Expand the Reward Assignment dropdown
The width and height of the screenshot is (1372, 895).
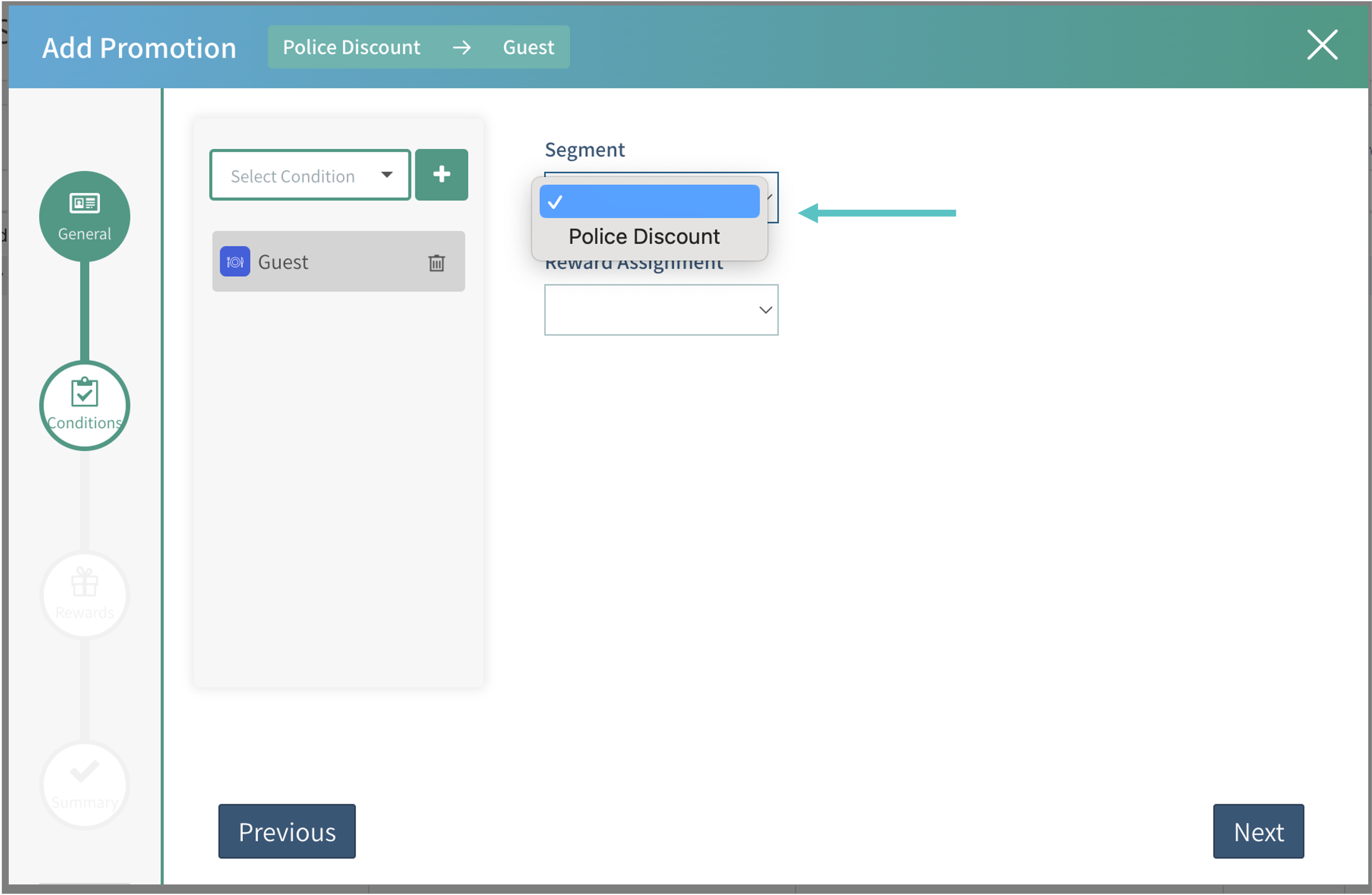tap(661, 310)
